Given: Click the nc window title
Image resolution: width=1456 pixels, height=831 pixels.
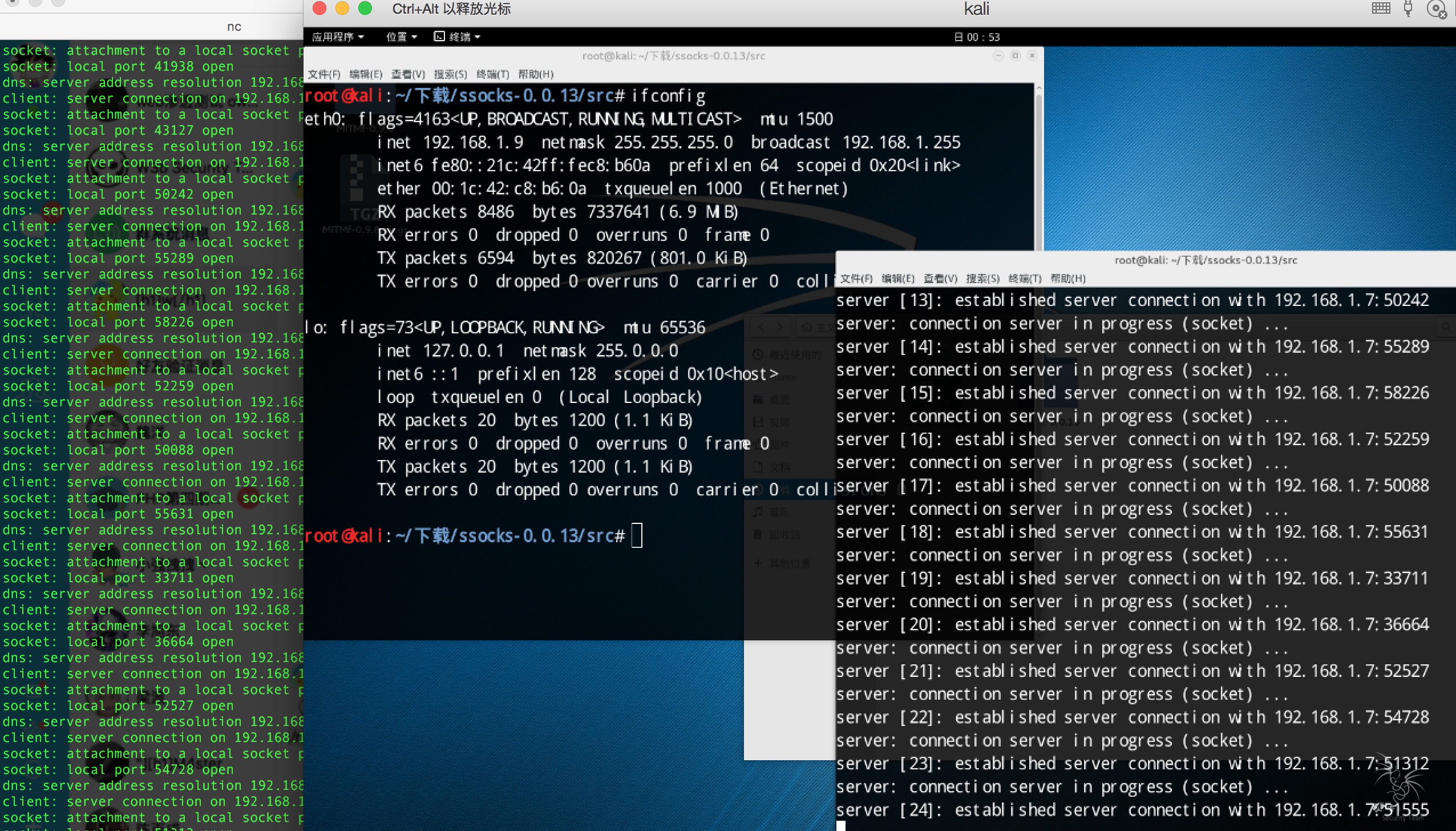Looking at the screenshot, I should tap(234, 27).
